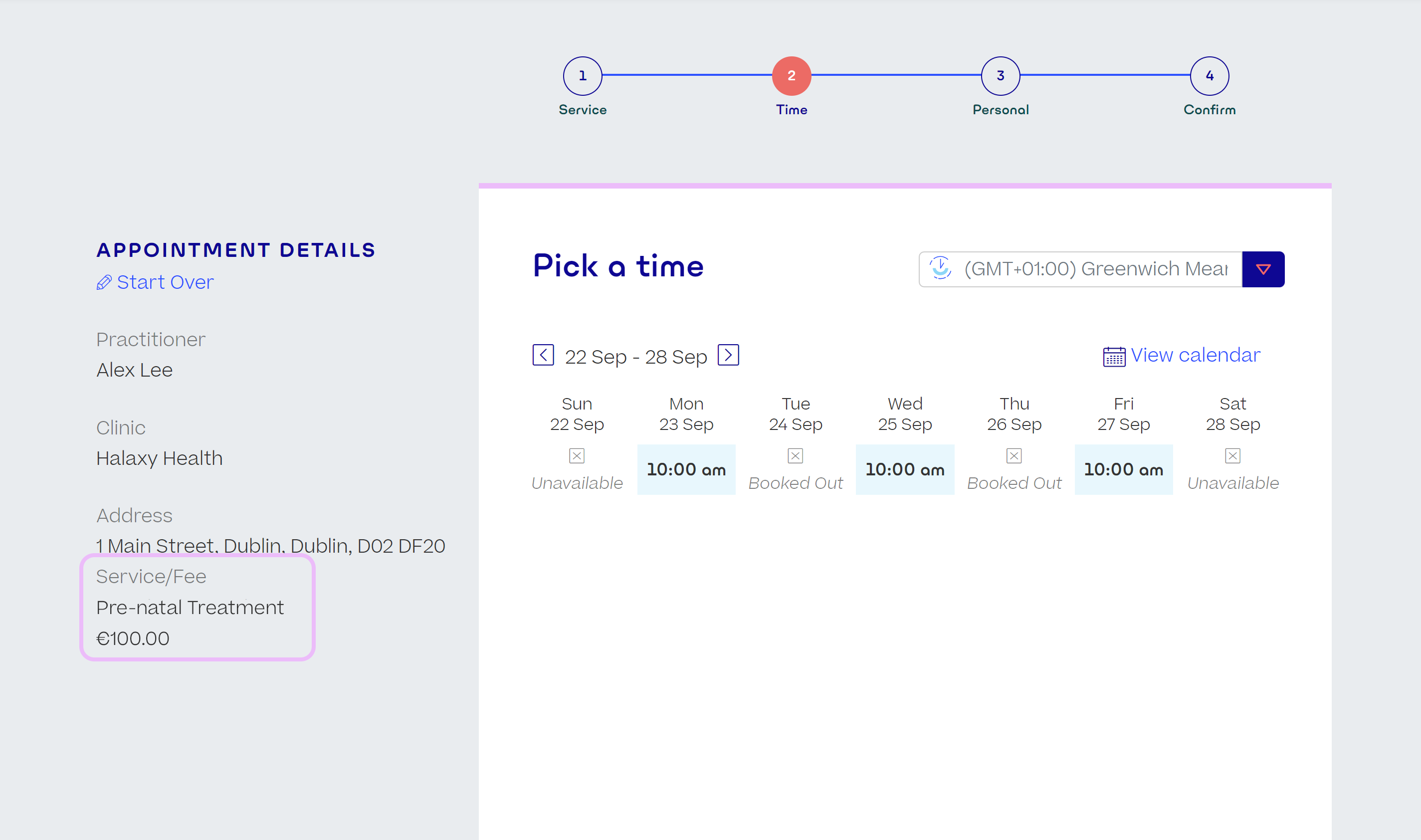Click 'Pre-natal Treatment' service text

[x=190, y=608]
